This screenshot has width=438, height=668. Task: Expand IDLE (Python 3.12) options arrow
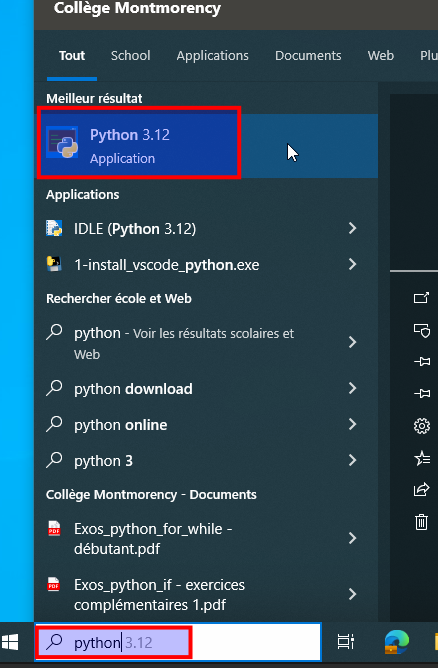pos(352,228)
